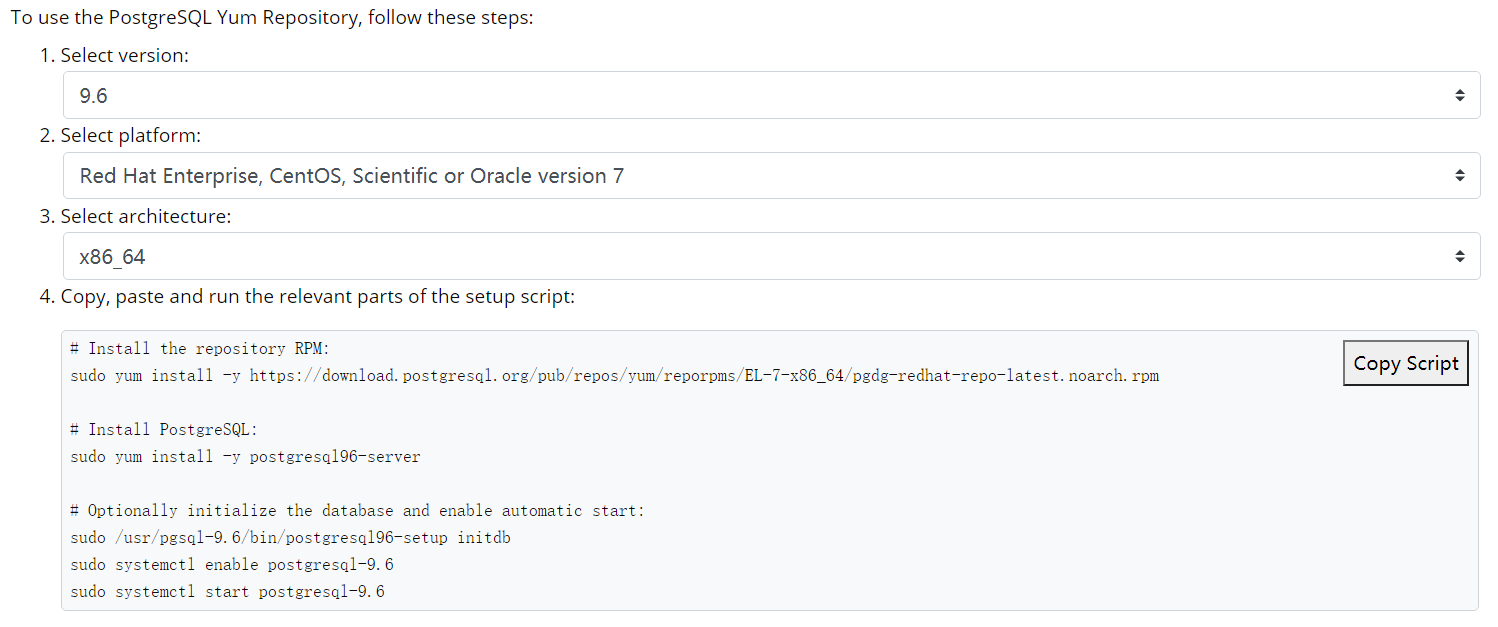Click the postgresql96-setup initdb command line

[291, 537]
